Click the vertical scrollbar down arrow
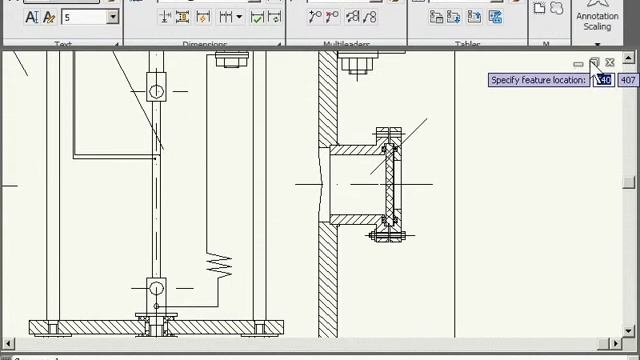640x360 pixels. [629, 331]
